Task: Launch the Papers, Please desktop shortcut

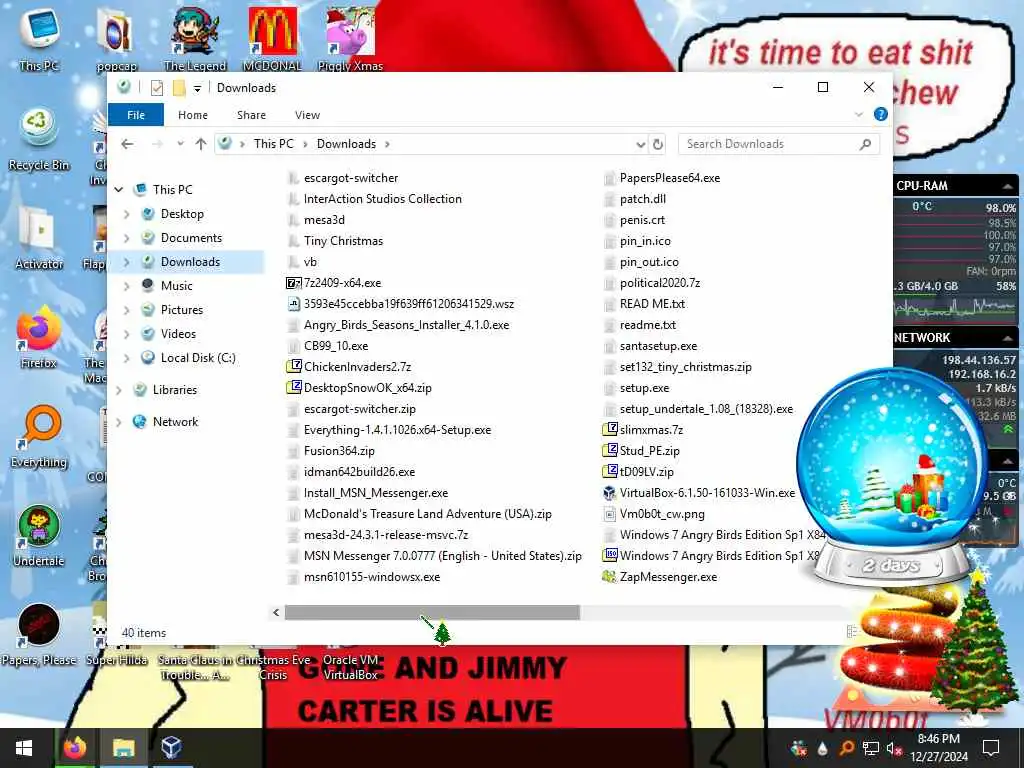Action: [x=39, y=634]
